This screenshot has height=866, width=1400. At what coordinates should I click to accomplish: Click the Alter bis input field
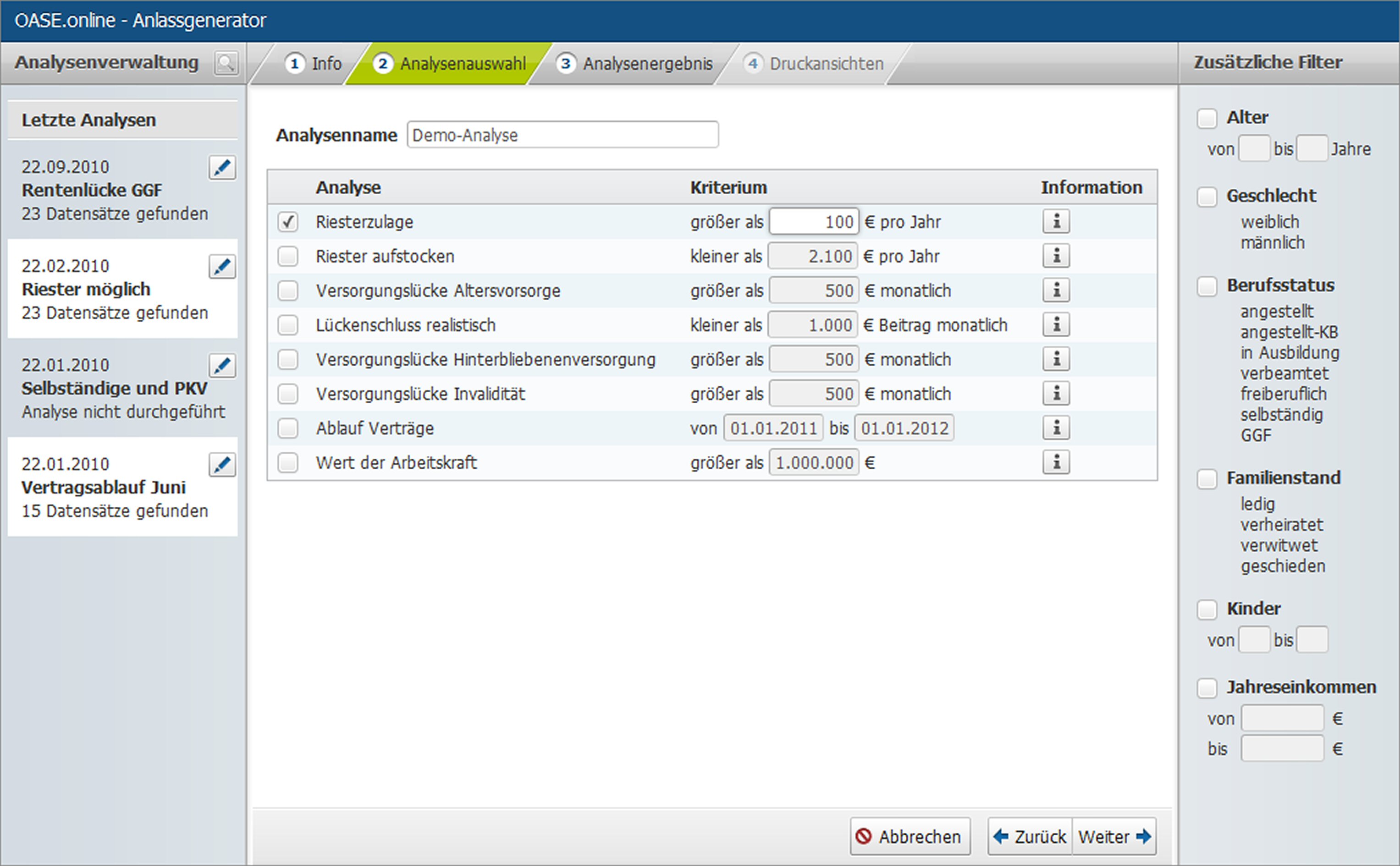coord(1312,148)
